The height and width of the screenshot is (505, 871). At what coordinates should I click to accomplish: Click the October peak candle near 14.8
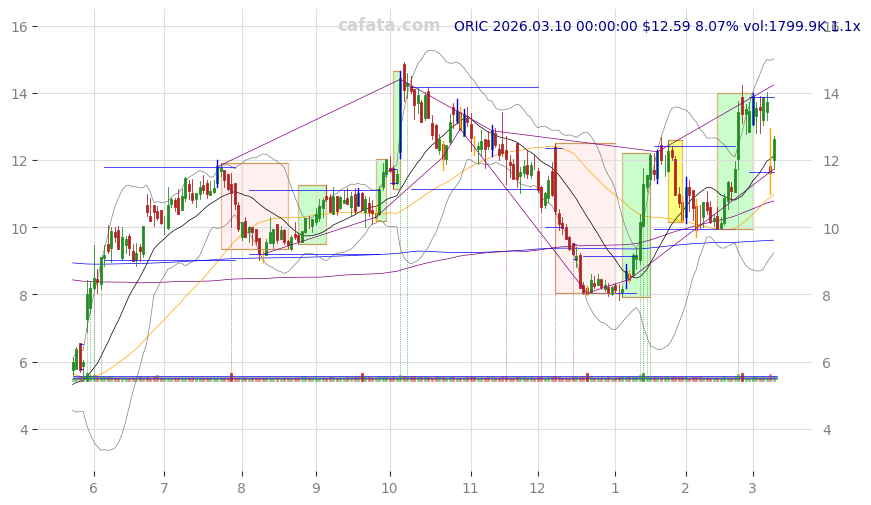click(x=404, y=74)
